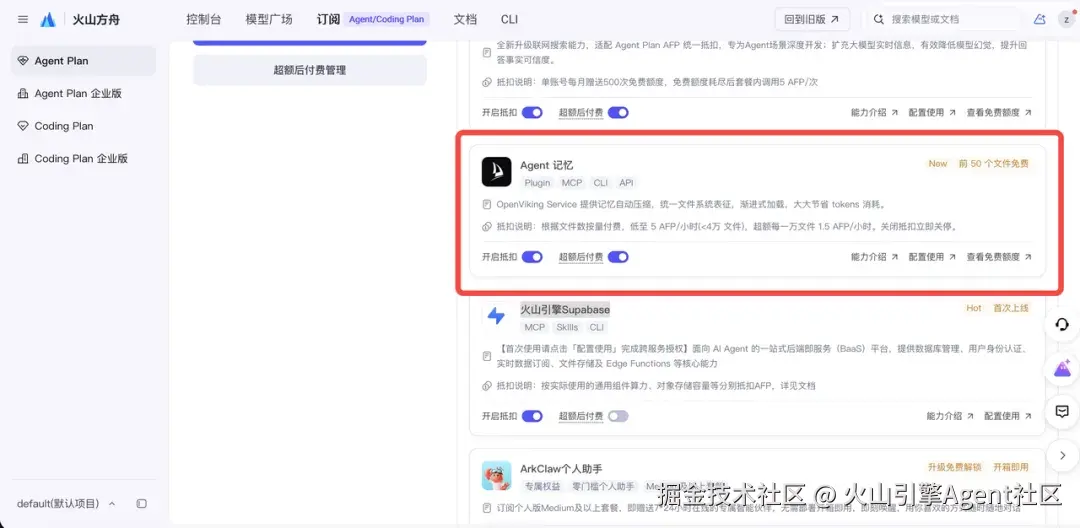
Task: Open the 文档 tab
Action: tap(466, 19)
